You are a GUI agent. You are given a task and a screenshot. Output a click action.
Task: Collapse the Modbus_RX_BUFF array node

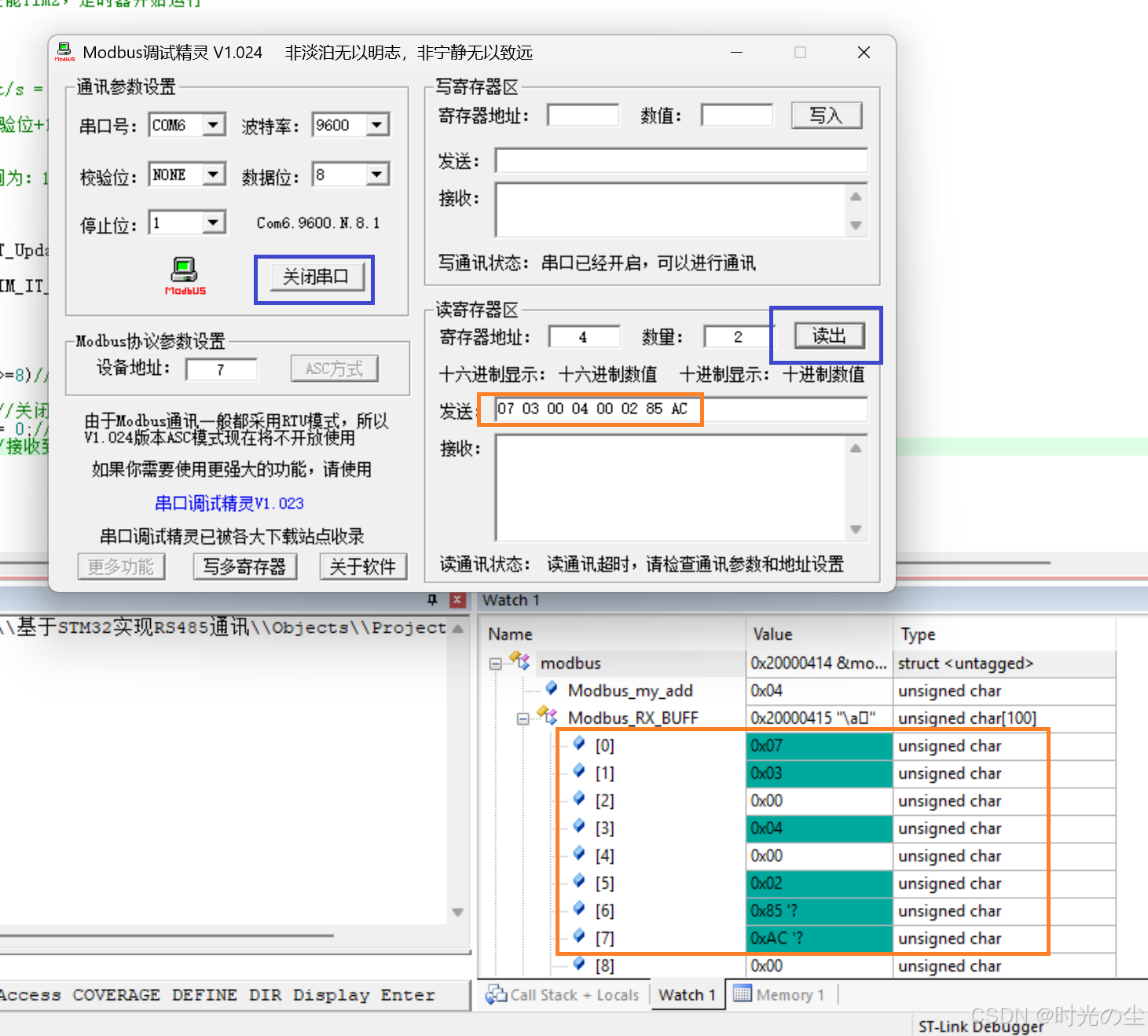[x=523, y=718]
